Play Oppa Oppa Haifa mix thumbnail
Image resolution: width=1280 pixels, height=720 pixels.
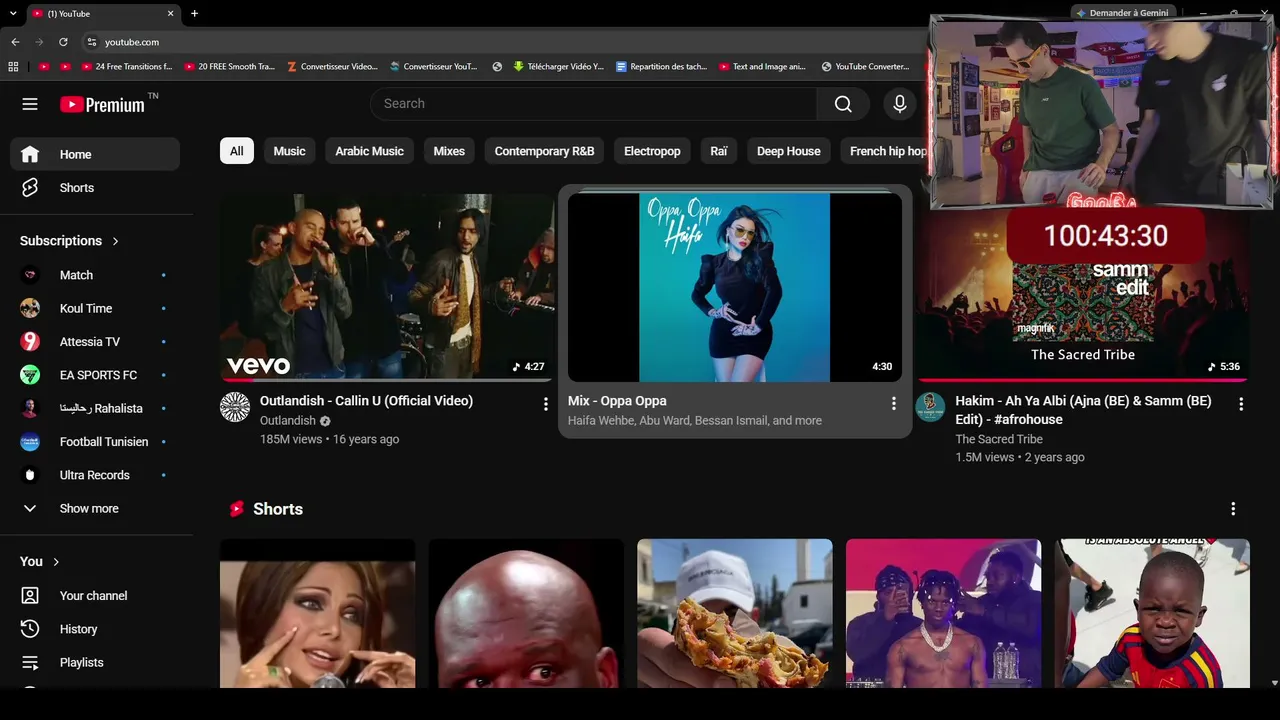(x=735, y=288)
